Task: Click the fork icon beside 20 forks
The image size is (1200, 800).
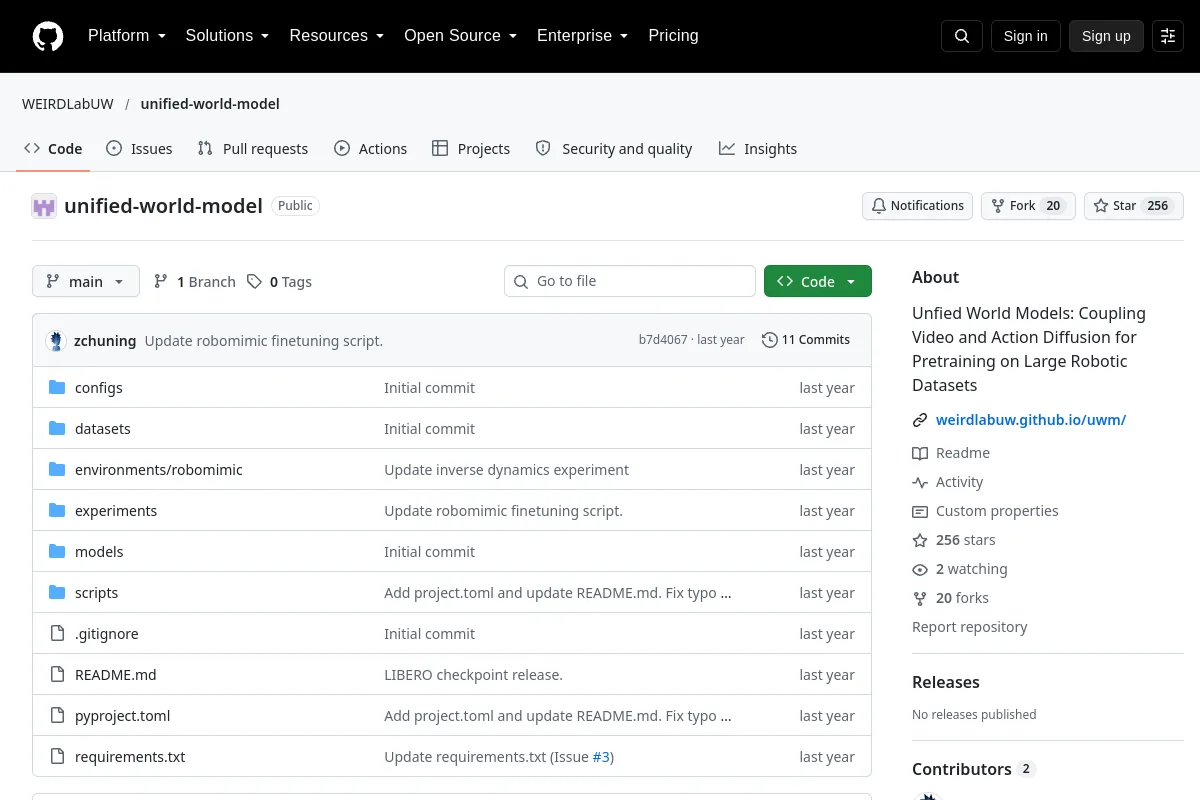Action: 920,598
